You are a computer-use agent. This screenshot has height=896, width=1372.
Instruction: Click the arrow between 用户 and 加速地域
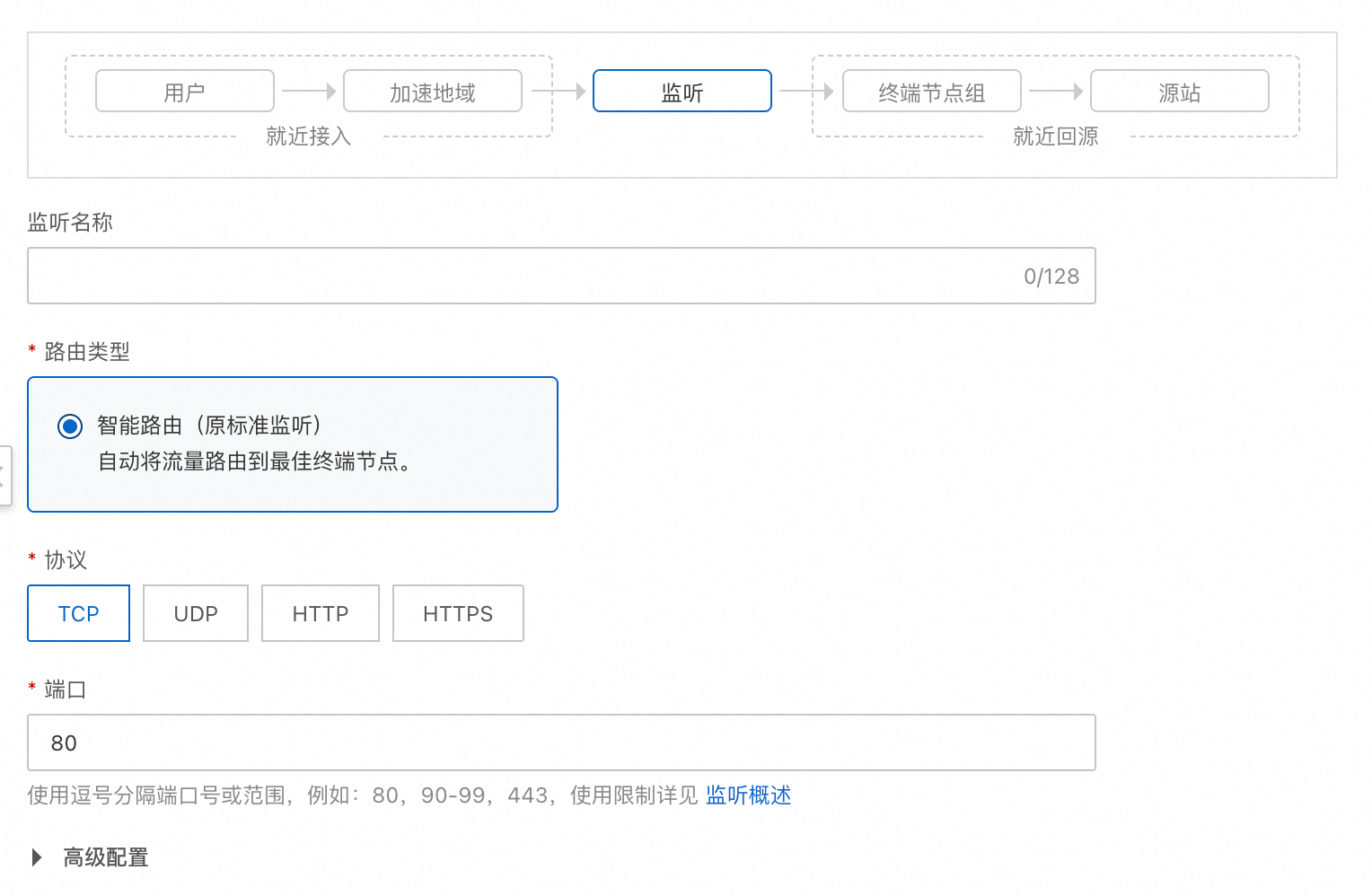[x=309, y=91]
